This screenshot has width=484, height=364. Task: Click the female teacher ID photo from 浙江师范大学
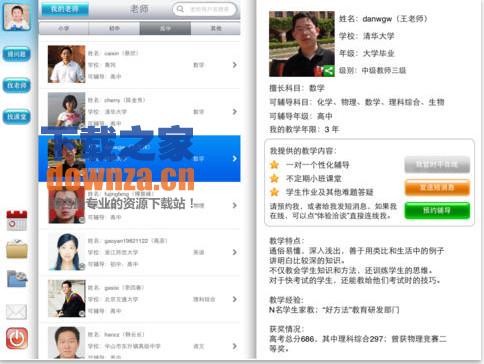tap(66, 252)
